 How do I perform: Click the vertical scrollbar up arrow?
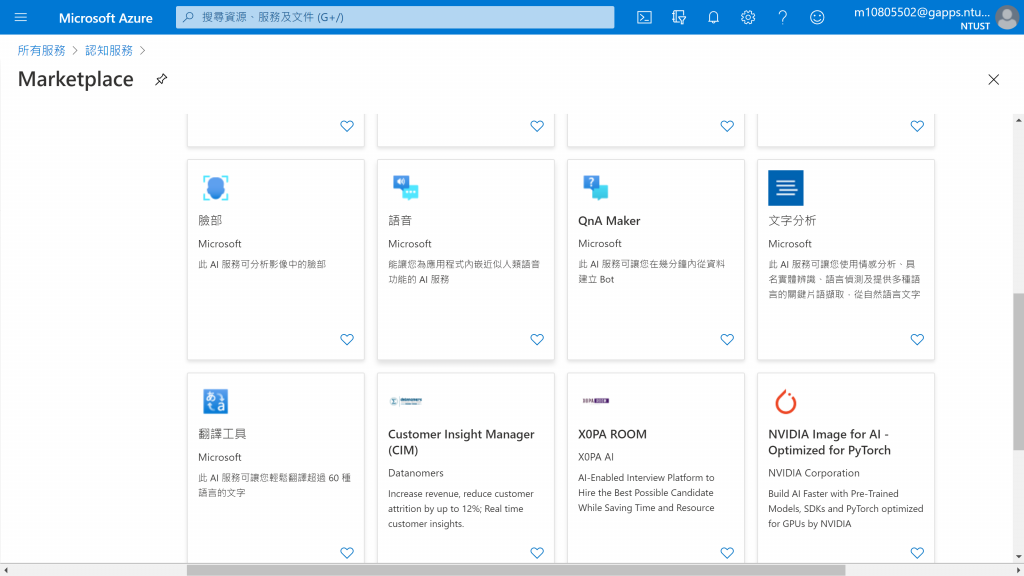pyautogui.click(x=1018, y=120)
